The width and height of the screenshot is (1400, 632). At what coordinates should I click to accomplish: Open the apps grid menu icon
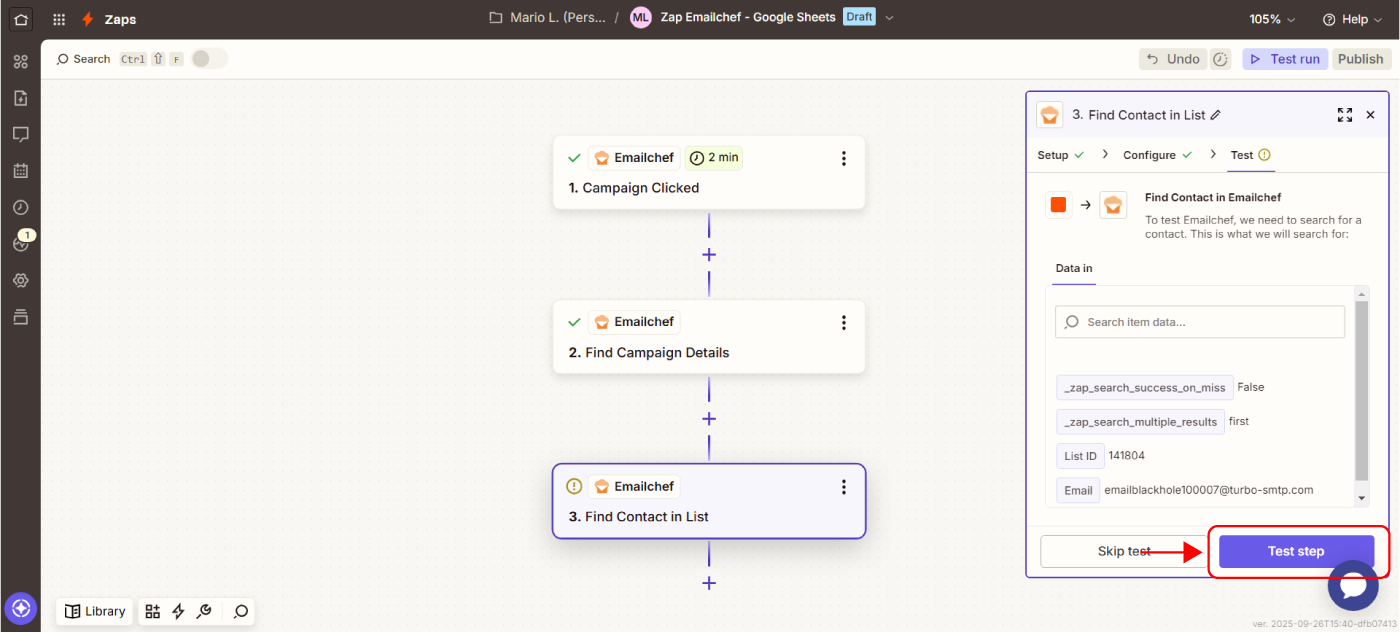[59, 19]
